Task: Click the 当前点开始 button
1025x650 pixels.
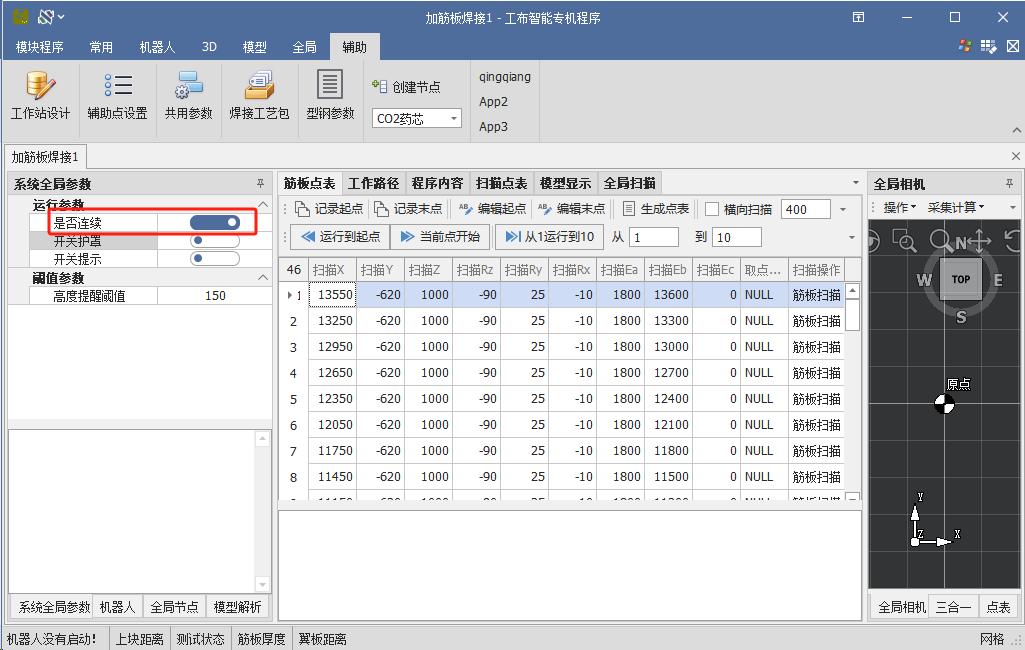Action: coord(440,237)
